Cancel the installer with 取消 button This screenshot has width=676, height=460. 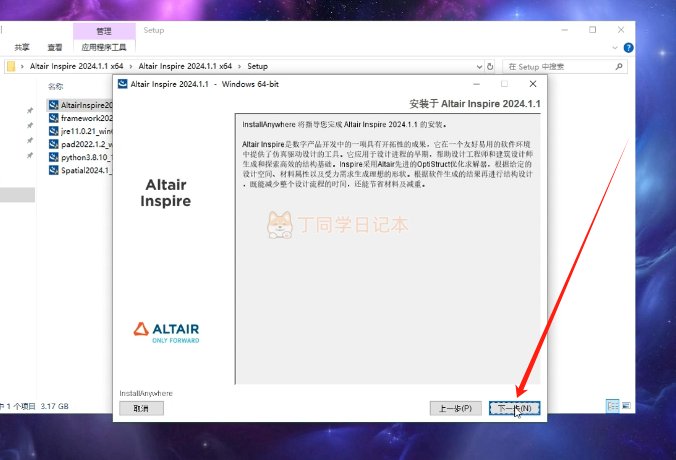141,408
